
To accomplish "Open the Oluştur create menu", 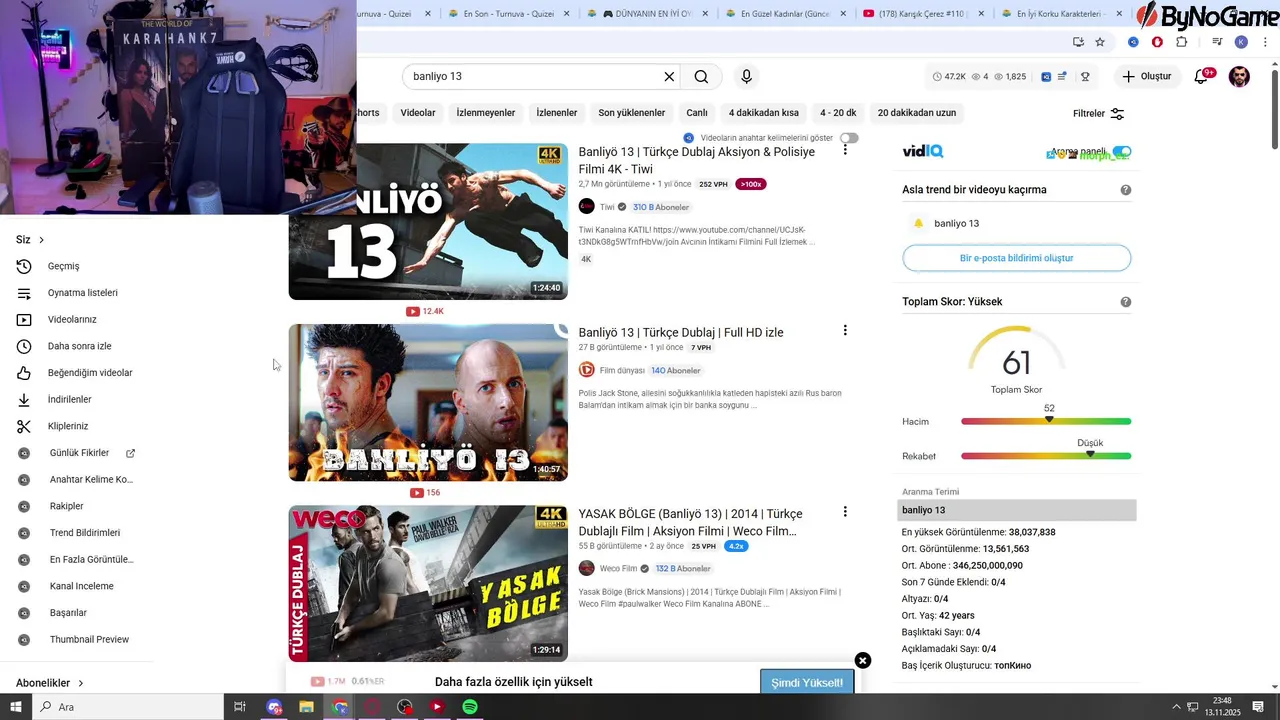I will [1146, 76].
